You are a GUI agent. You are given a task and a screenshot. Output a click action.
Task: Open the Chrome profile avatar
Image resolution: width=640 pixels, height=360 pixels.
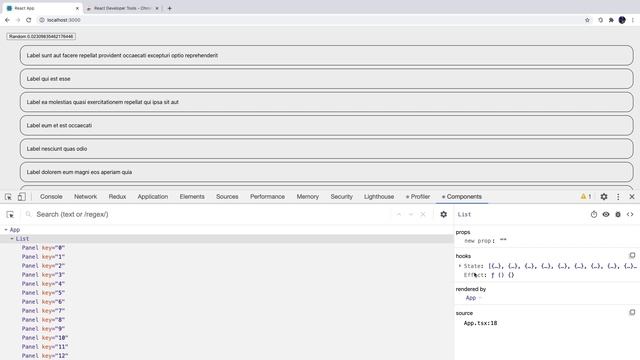coord(622,20)
